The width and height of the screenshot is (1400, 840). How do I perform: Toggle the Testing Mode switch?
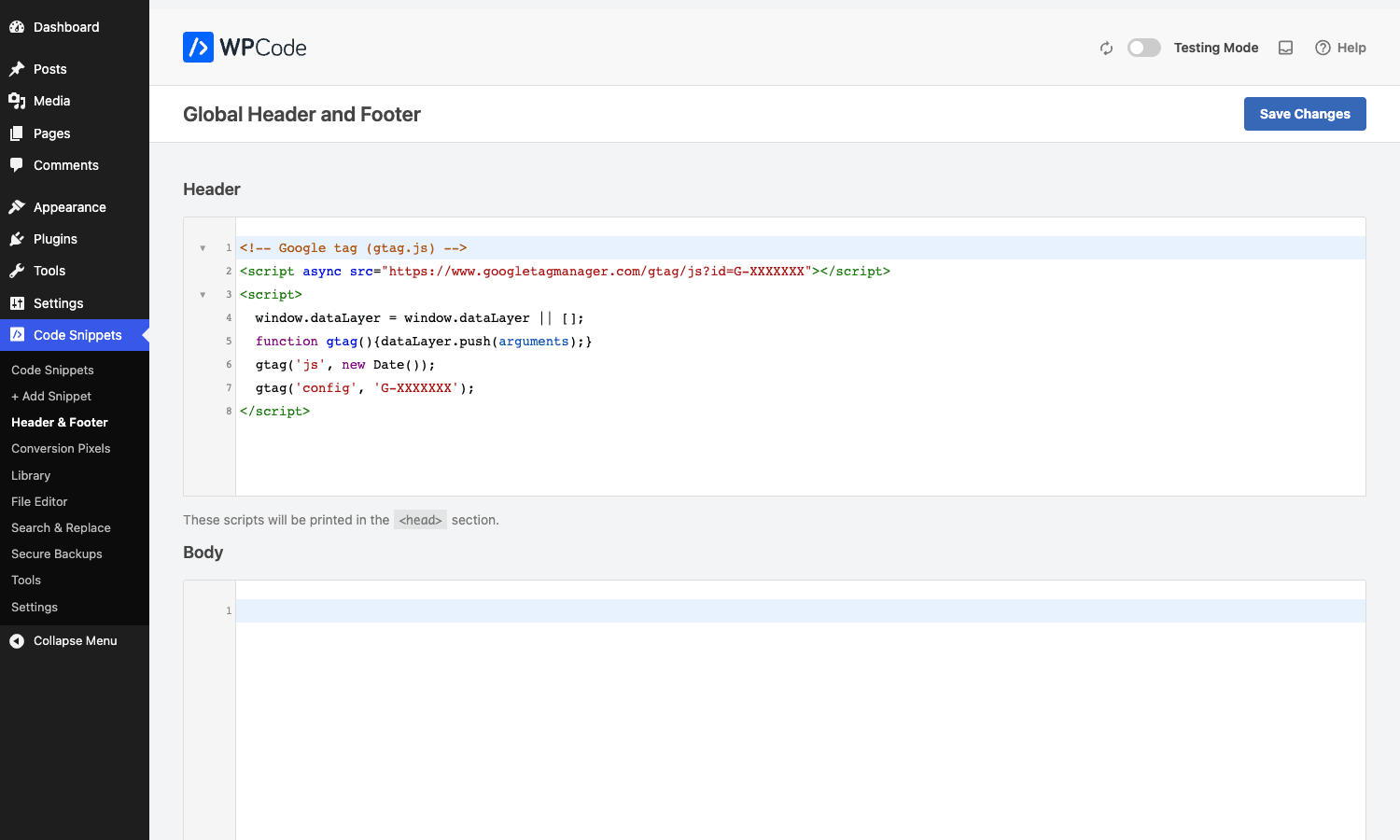[x=1143, y=48]
